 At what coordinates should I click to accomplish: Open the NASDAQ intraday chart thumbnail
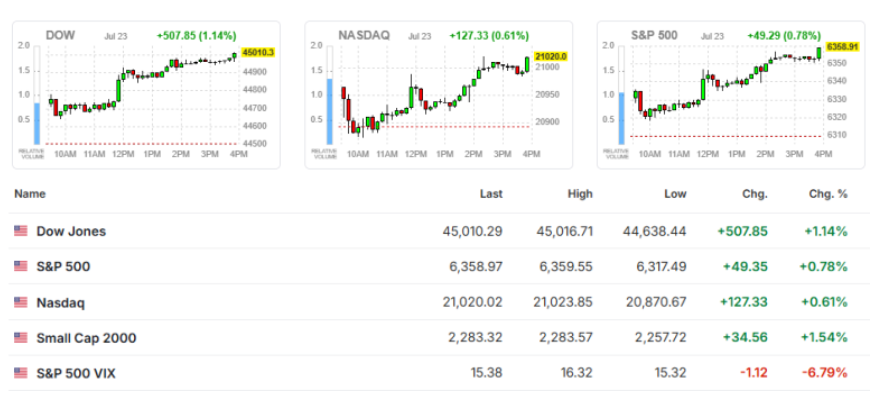(439, 95)
